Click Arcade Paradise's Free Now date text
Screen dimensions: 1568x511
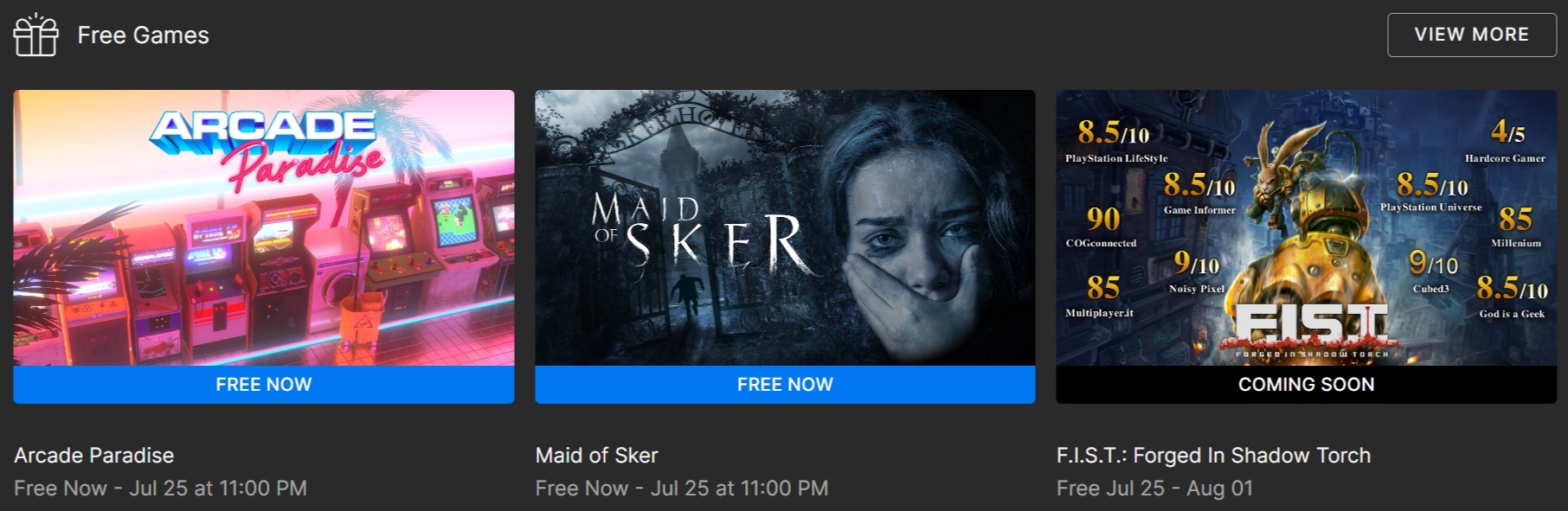click(x=160, y=488)
